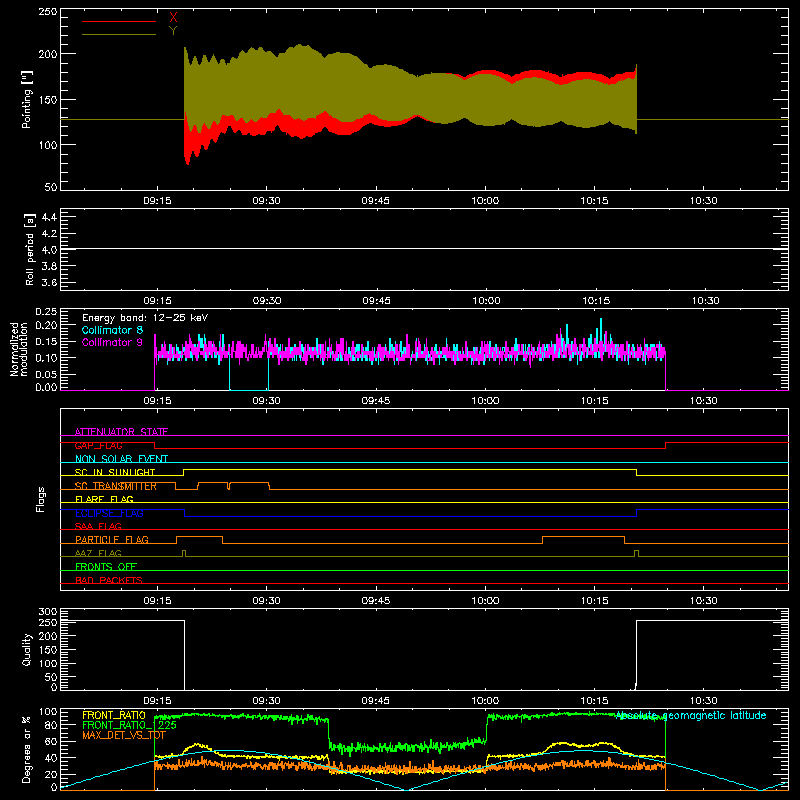Click the GAP_FLAG label
This screenshot has width=800, height=800.
98,445
